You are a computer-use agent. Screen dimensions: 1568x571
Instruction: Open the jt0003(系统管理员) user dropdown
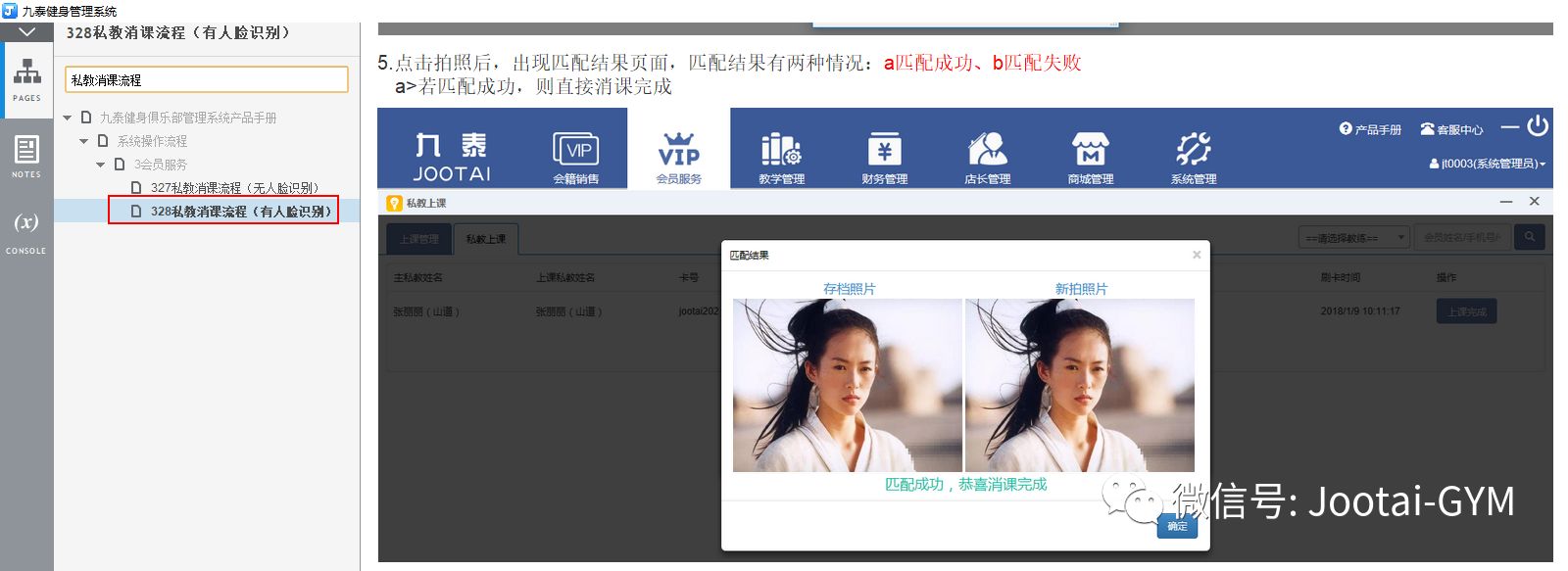(x=1487, y=164)
